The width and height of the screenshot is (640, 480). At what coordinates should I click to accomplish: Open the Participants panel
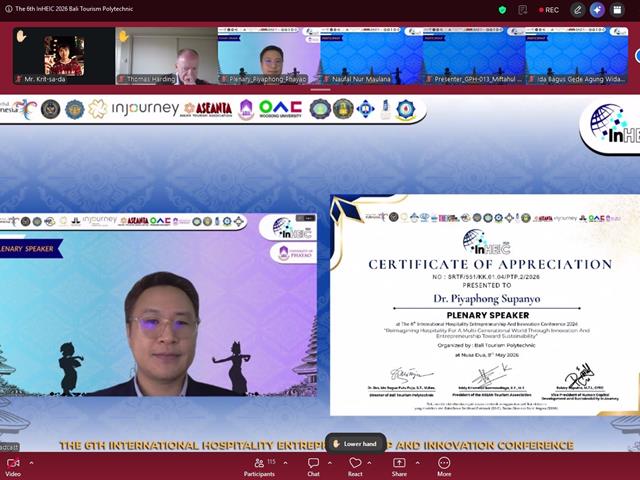point(259,467)
